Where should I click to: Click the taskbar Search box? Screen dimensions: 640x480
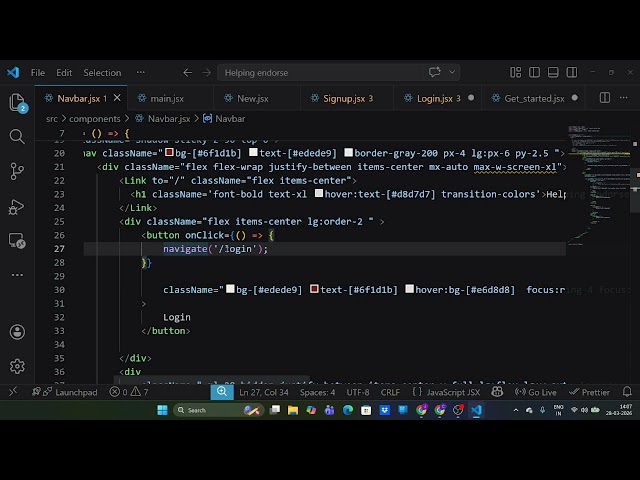[218, 410]
